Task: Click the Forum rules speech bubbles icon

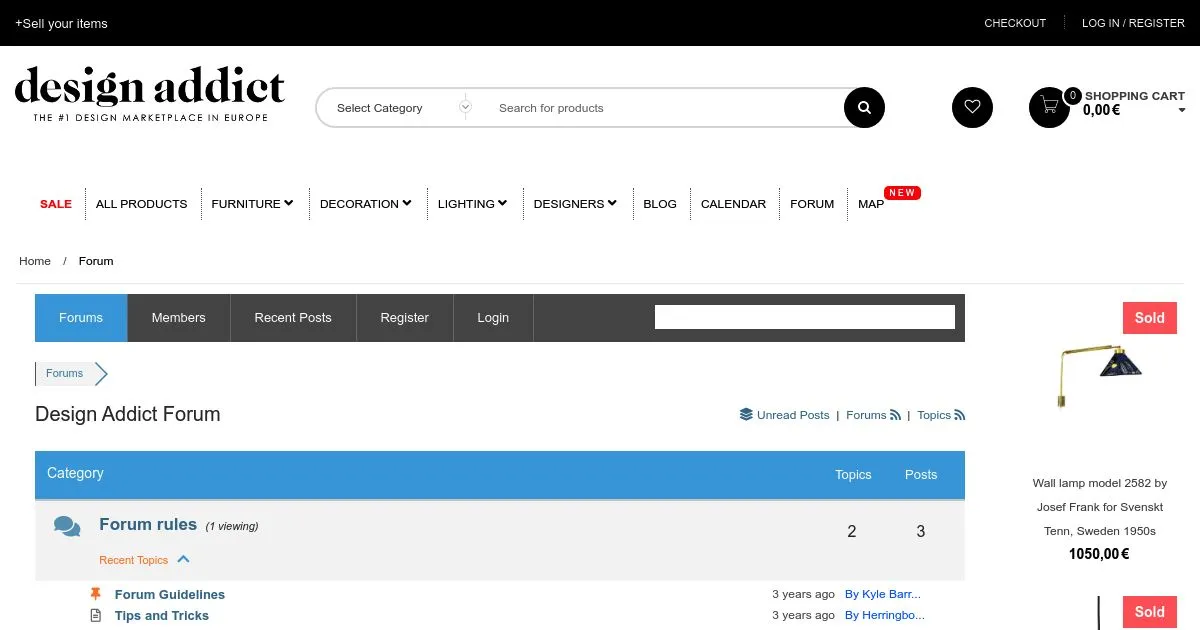Action: (x=67, y=526)
